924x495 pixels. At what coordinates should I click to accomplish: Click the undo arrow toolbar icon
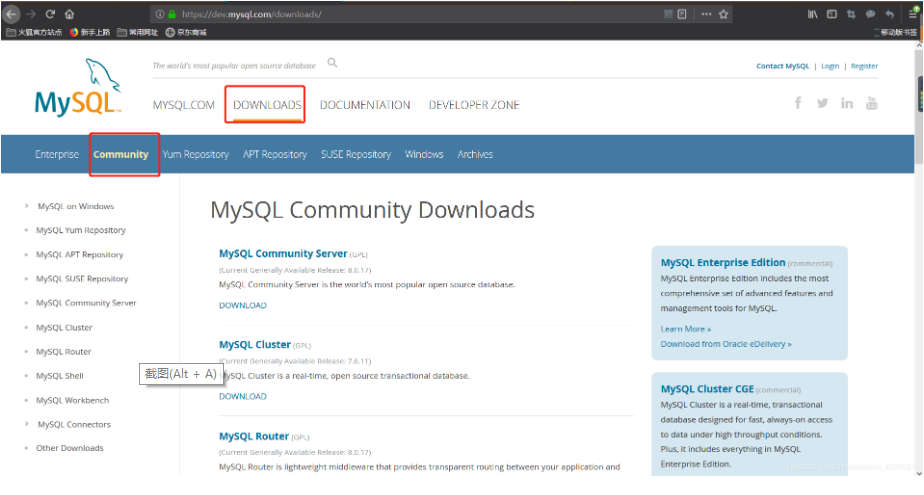pos(890,14)
